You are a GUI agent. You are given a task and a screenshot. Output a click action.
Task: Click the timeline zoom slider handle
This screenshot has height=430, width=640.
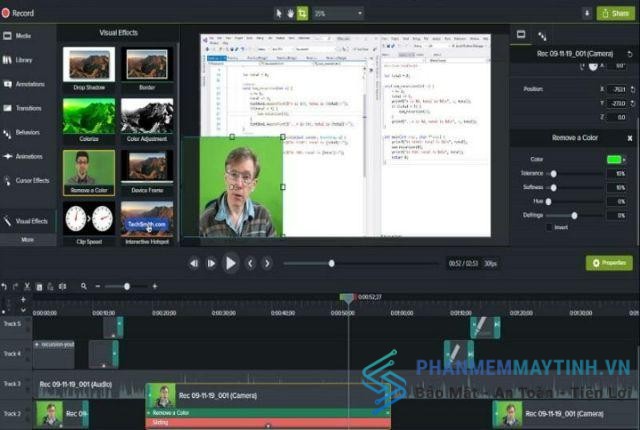[127, 287]
